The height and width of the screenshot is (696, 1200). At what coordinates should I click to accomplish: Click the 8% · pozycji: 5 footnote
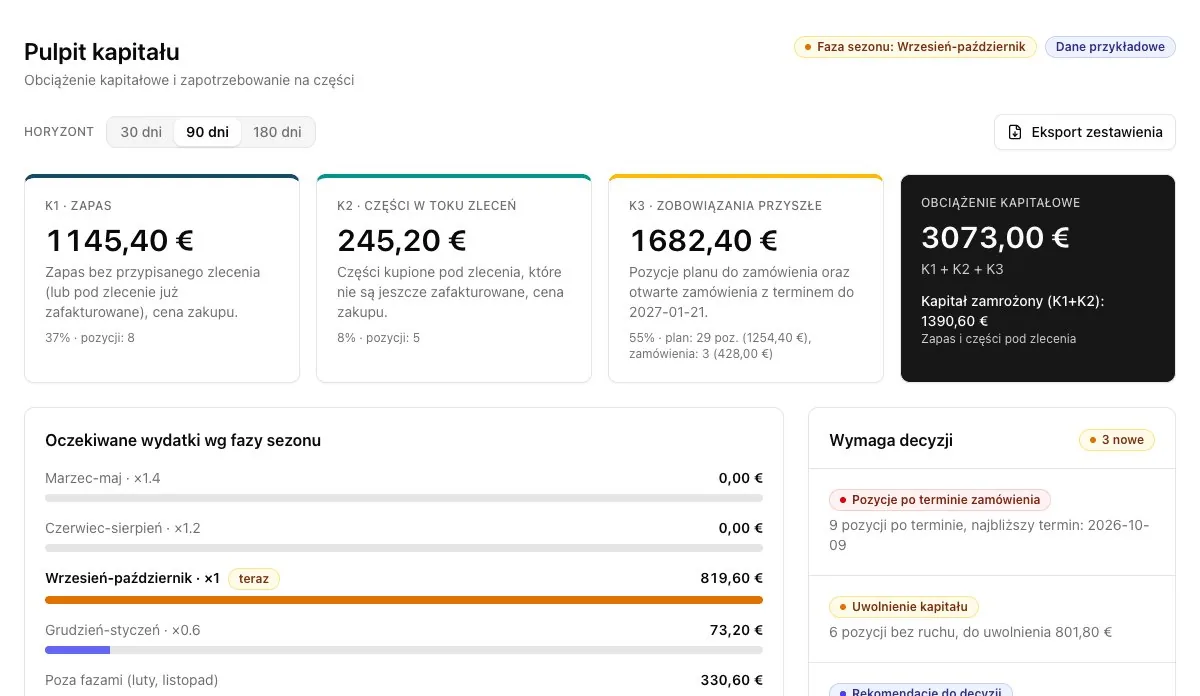379,338
